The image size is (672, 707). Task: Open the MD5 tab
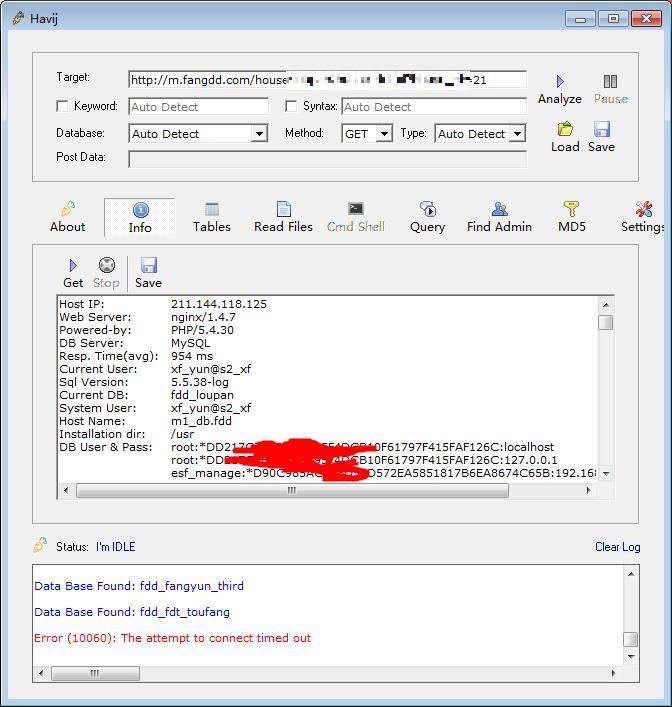click(x=571, y=217)
